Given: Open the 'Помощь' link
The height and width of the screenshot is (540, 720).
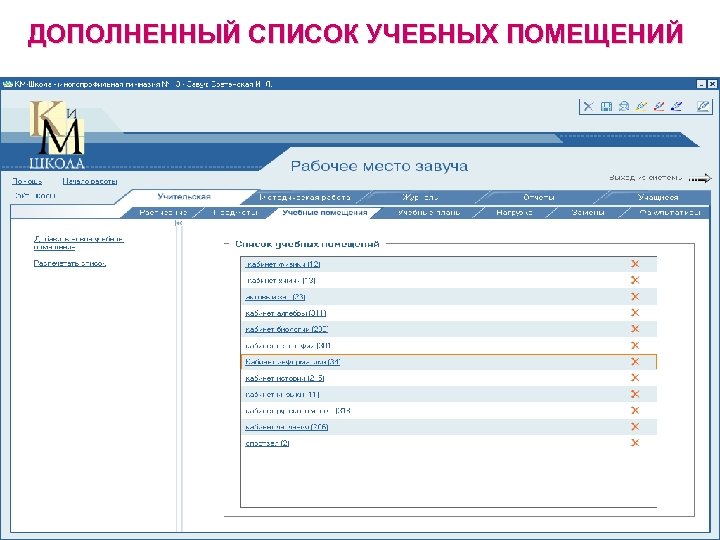Looking at the screenshot, I should click(27, 181).
